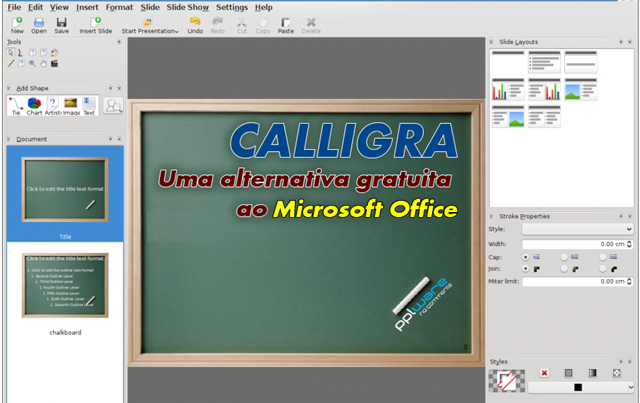Click the Open file toolbar icon

point(39,25)
